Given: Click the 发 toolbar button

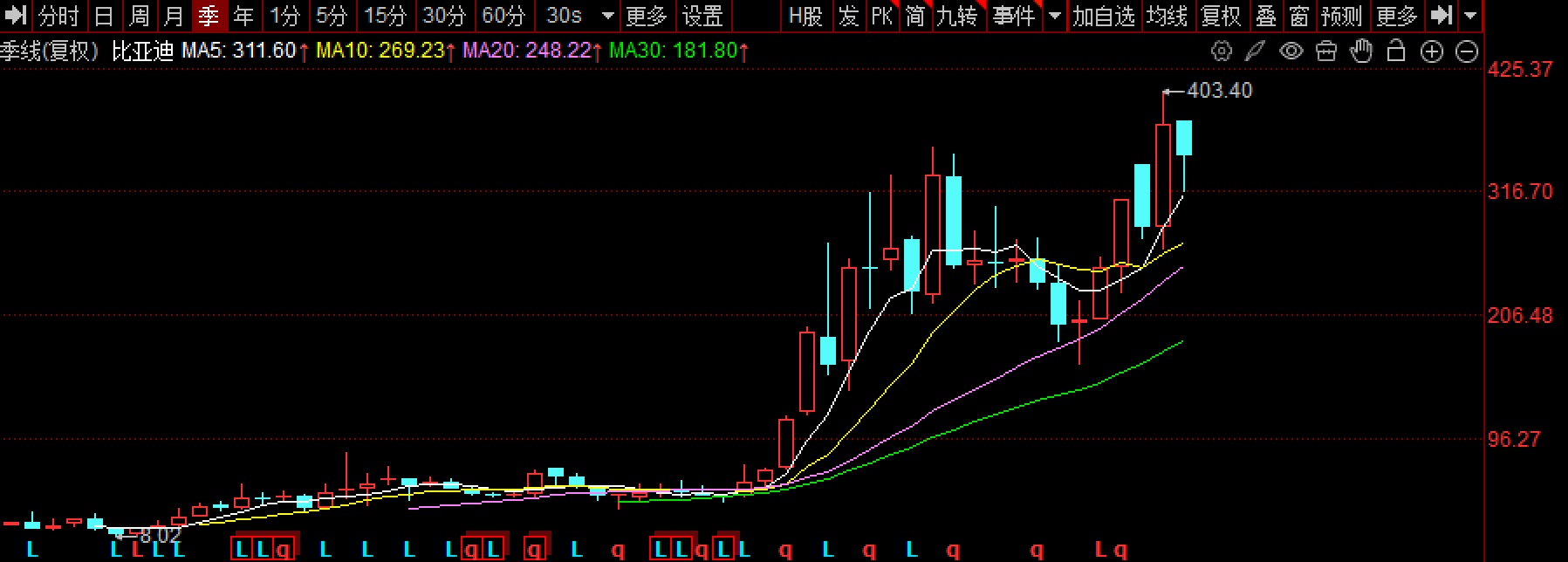Looking at the screenshot, I should [848, 16].
